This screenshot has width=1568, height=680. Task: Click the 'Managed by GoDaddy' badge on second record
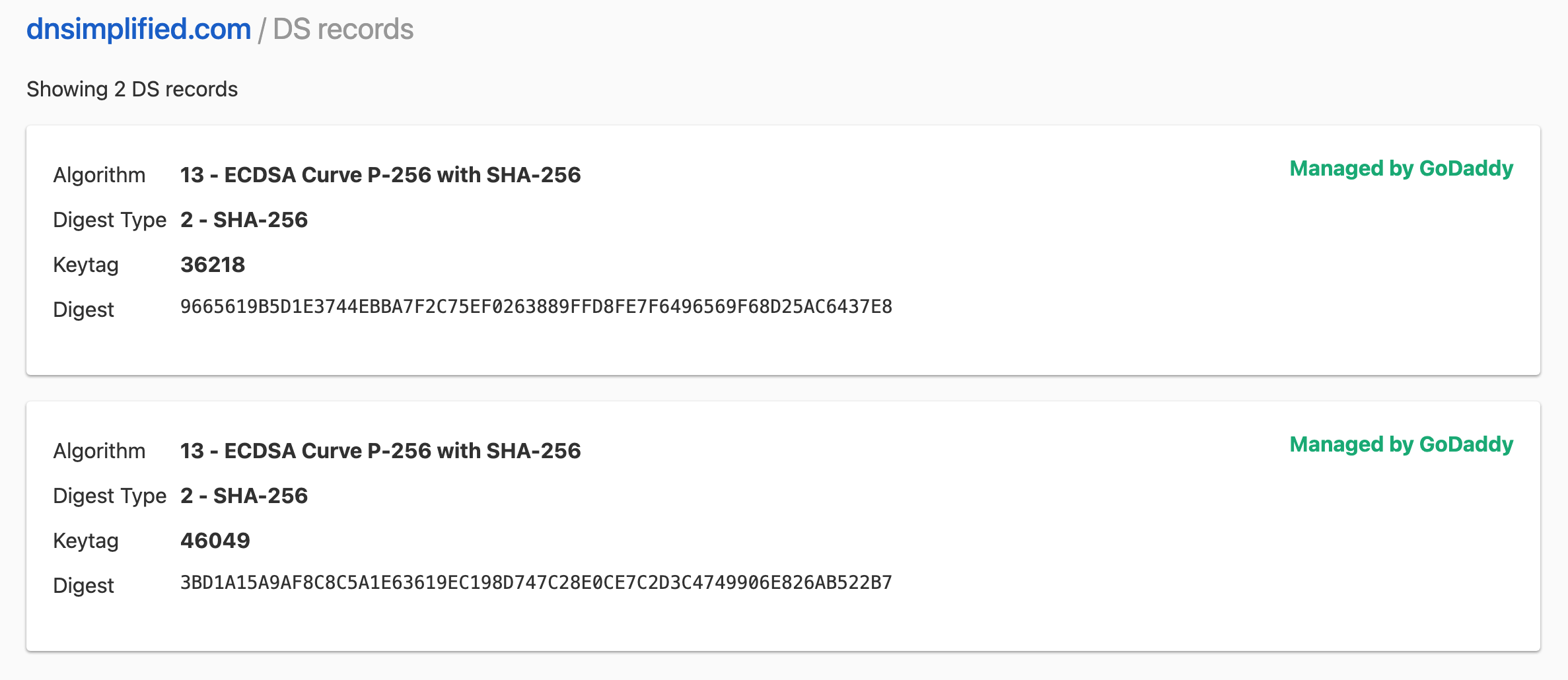tap(1401, 444)
